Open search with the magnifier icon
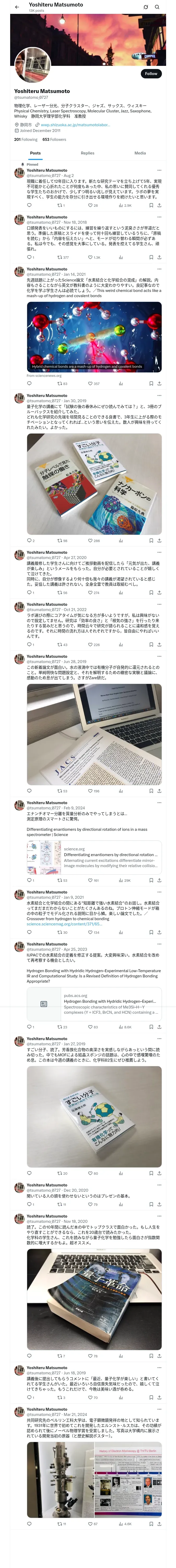Screen dimensions: 176x1568 (157, 7)
